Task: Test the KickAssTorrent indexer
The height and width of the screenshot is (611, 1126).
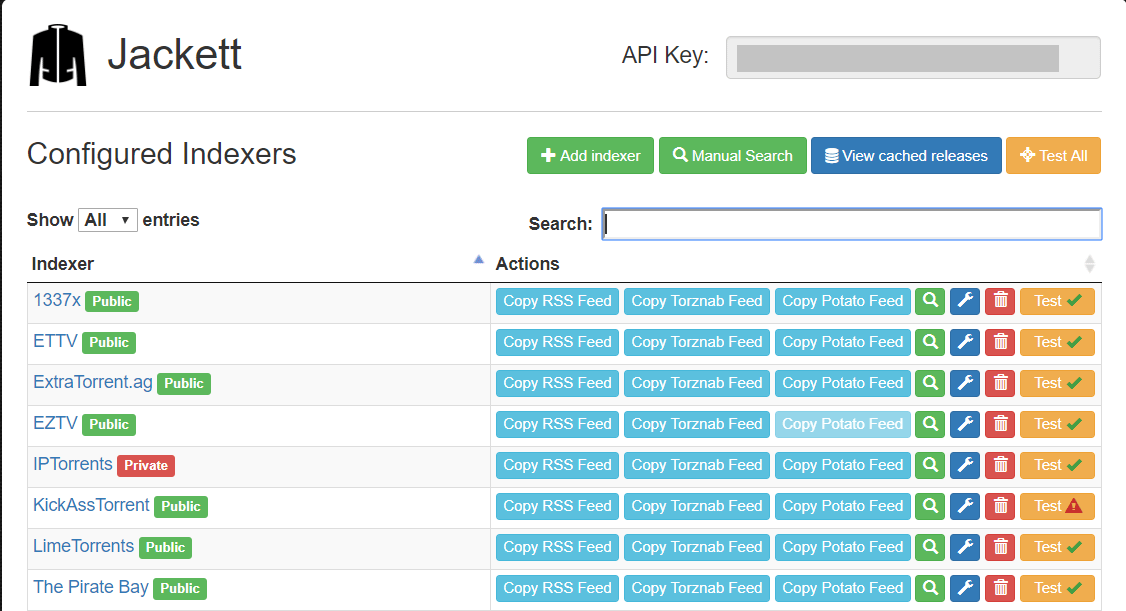Action: coord(1057,505)
